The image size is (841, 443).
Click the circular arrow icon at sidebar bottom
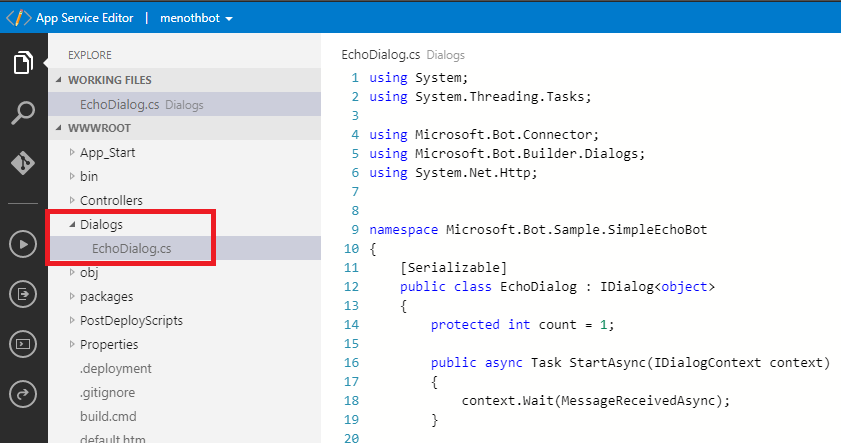(23, 394)
